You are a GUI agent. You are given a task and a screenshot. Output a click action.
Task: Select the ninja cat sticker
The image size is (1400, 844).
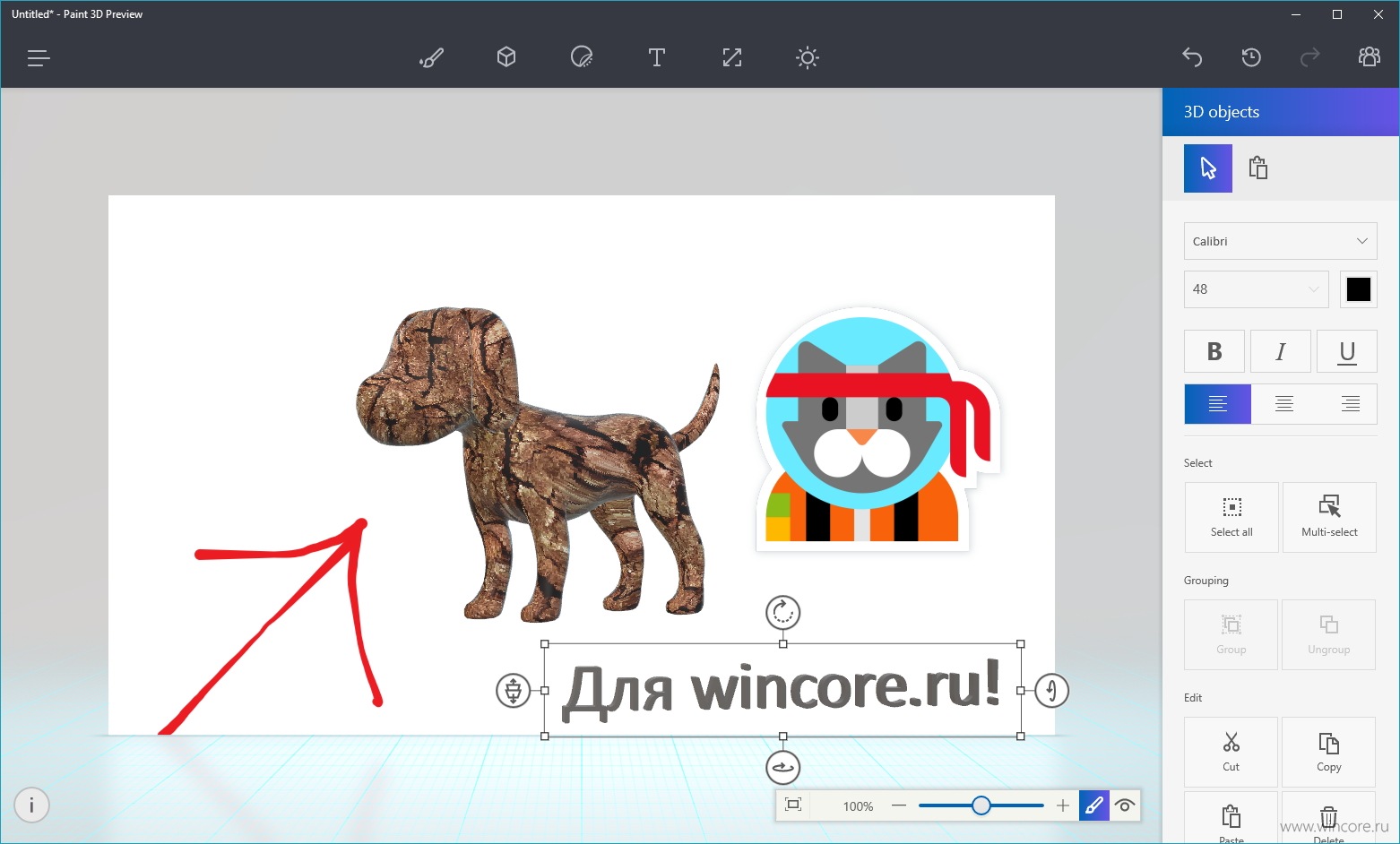(877, 430)
